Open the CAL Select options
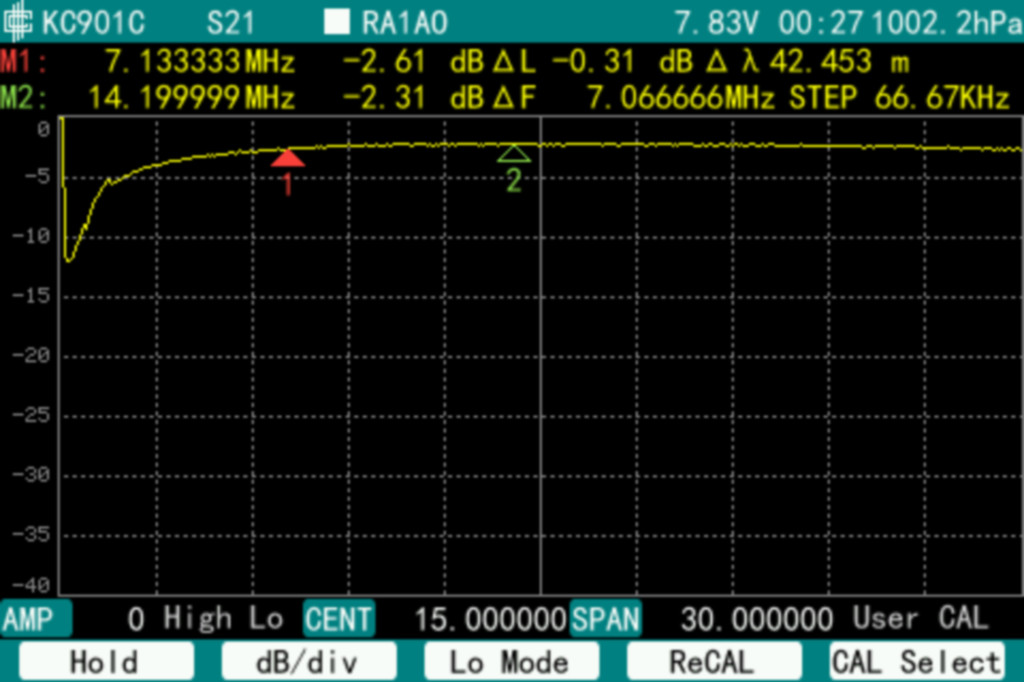Screen dimensions: 1024x682 click(916, 661)
